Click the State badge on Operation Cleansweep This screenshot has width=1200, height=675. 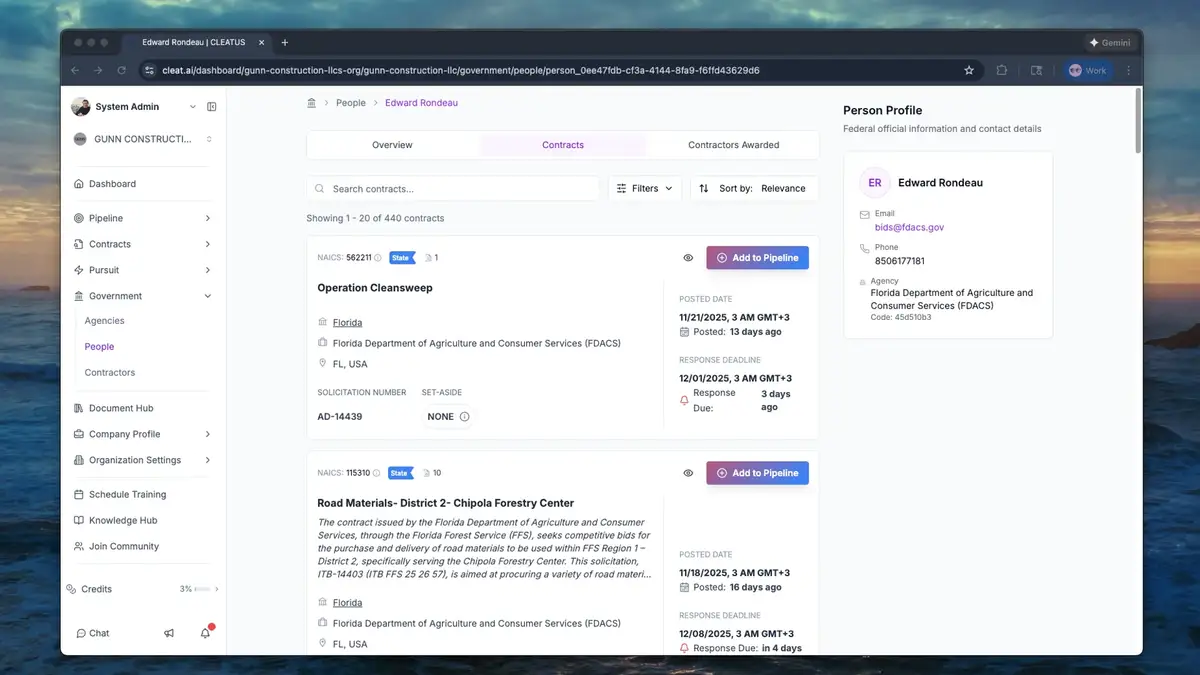[402, 258]
